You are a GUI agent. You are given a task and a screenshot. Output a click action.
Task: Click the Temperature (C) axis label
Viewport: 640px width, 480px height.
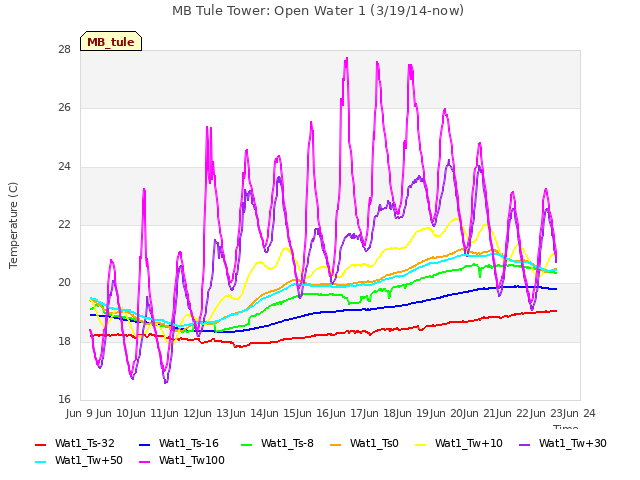[13, 225]
